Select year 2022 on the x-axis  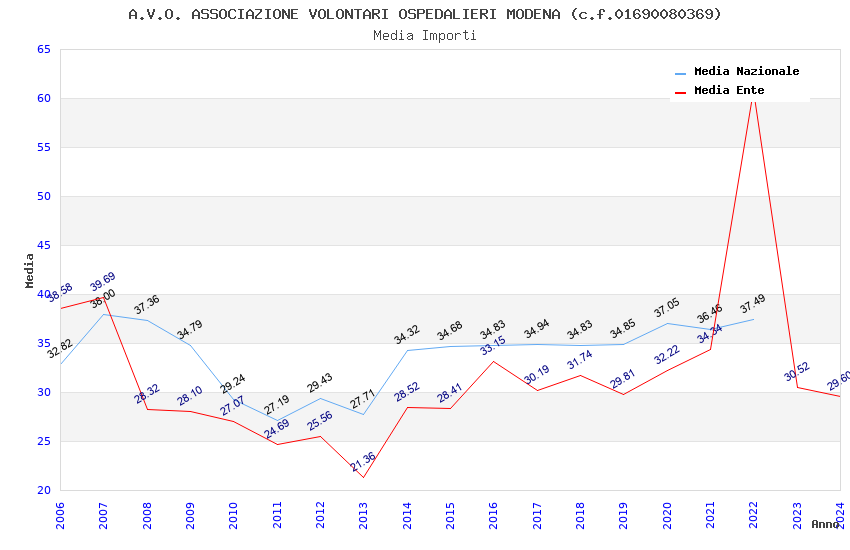tap(754, 515)
